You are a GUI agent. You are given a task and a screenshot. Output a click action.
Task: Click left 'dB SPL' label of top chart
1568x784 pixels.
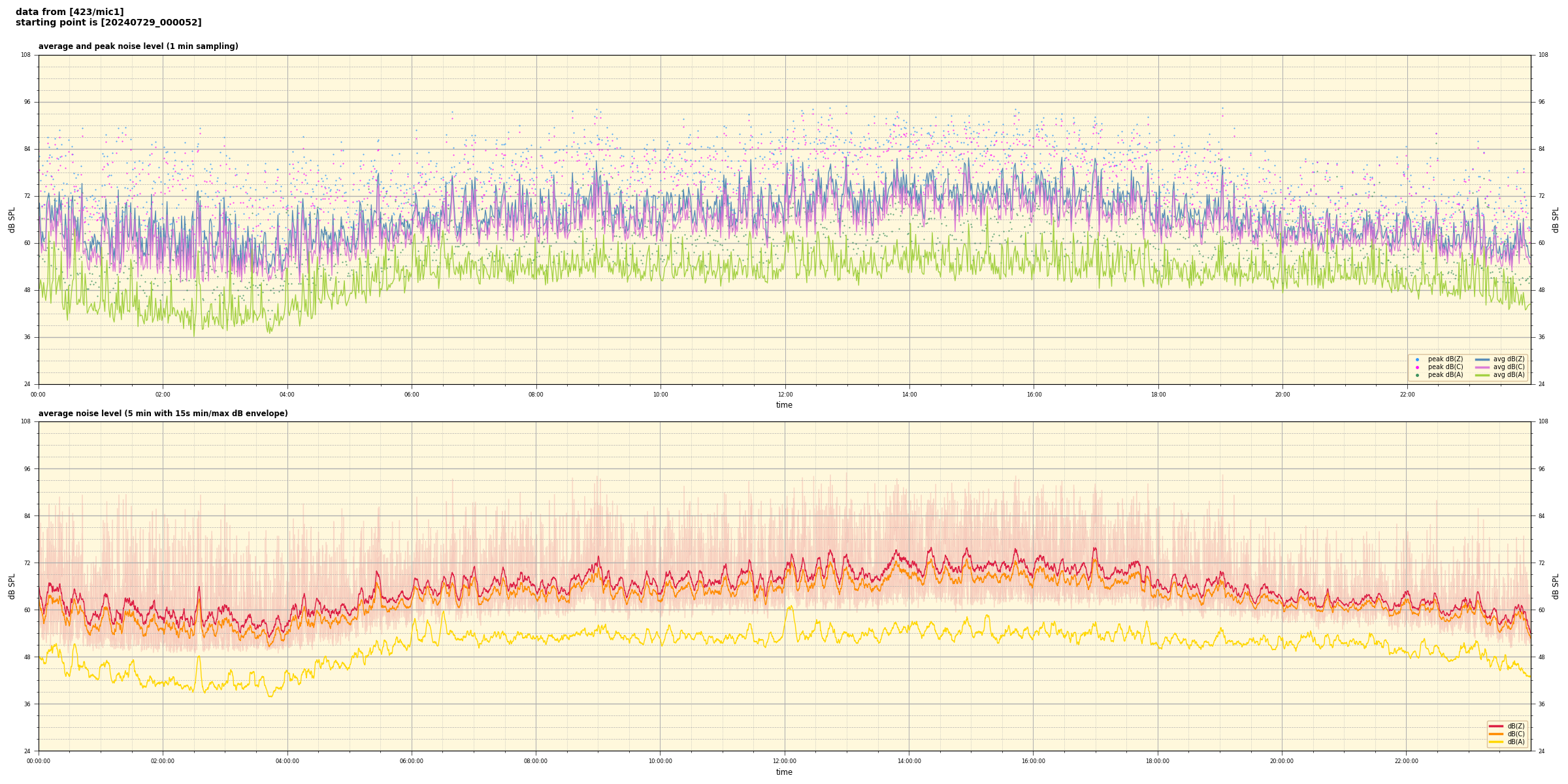pos(12,220)
